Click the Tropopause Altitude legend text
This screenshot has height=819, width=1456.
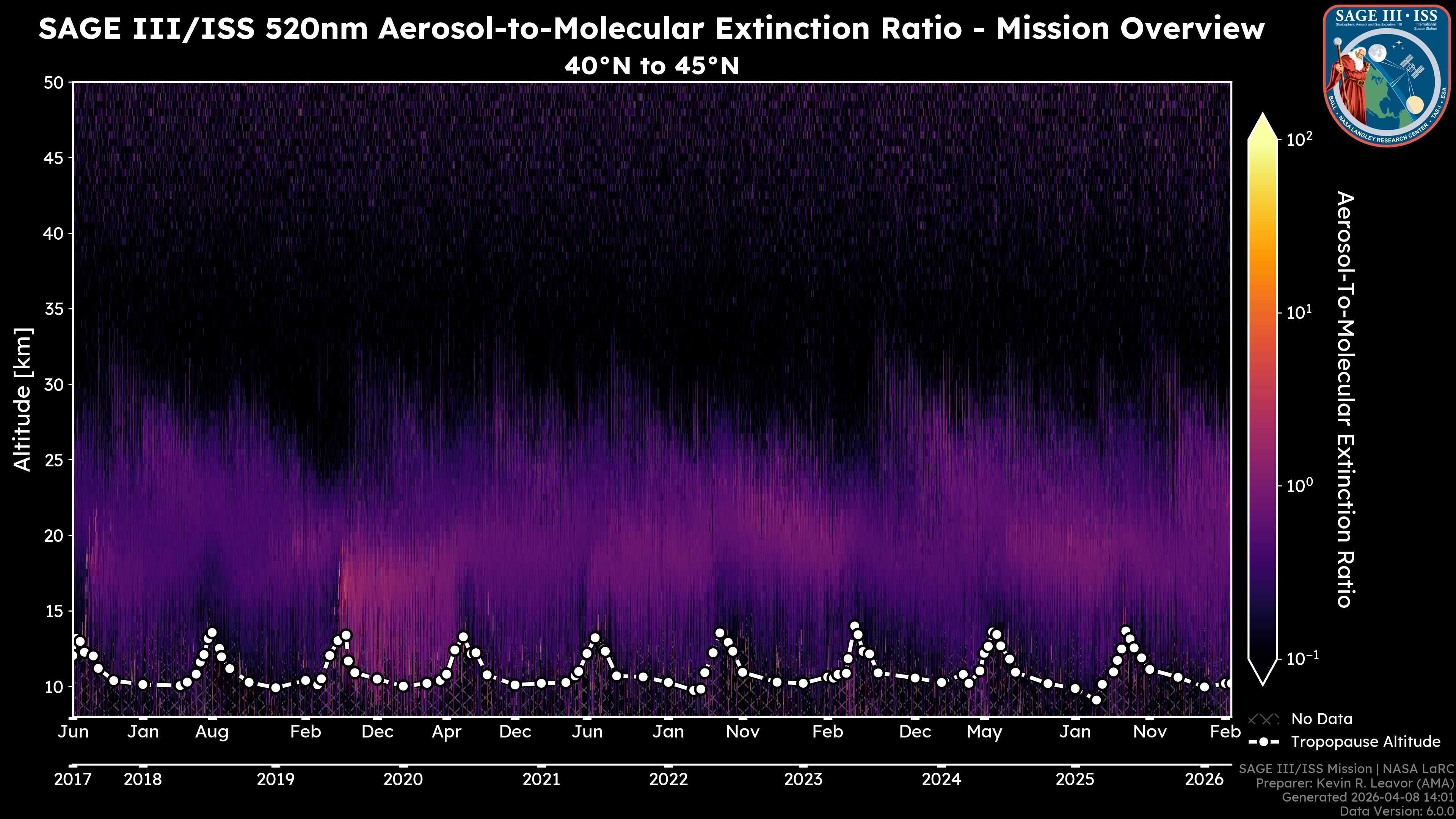(1365, 742)
